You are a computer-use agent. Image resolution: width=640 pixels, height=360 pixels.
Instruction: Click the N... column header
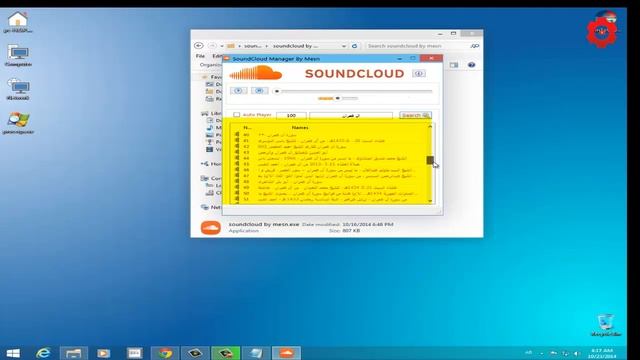click(x=247, y=128)
